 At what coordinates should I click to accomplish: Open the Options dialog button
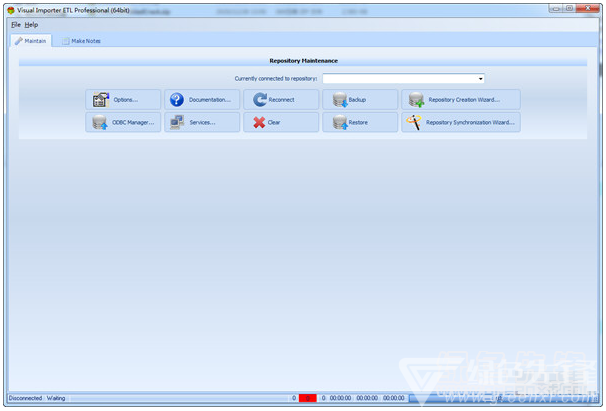click(123, 99)
